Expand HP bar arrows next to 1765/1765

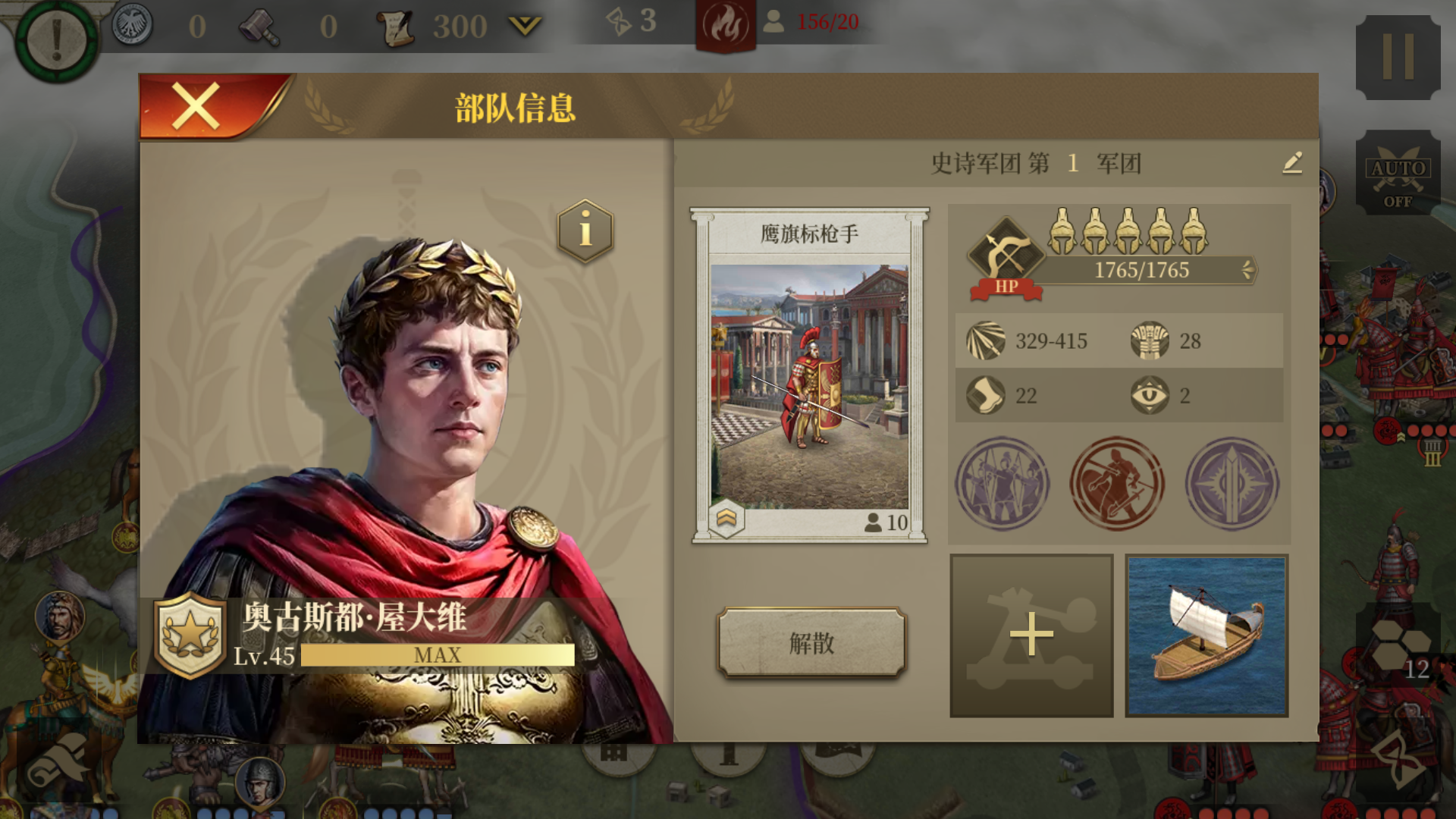click(x=1247, y=270)
